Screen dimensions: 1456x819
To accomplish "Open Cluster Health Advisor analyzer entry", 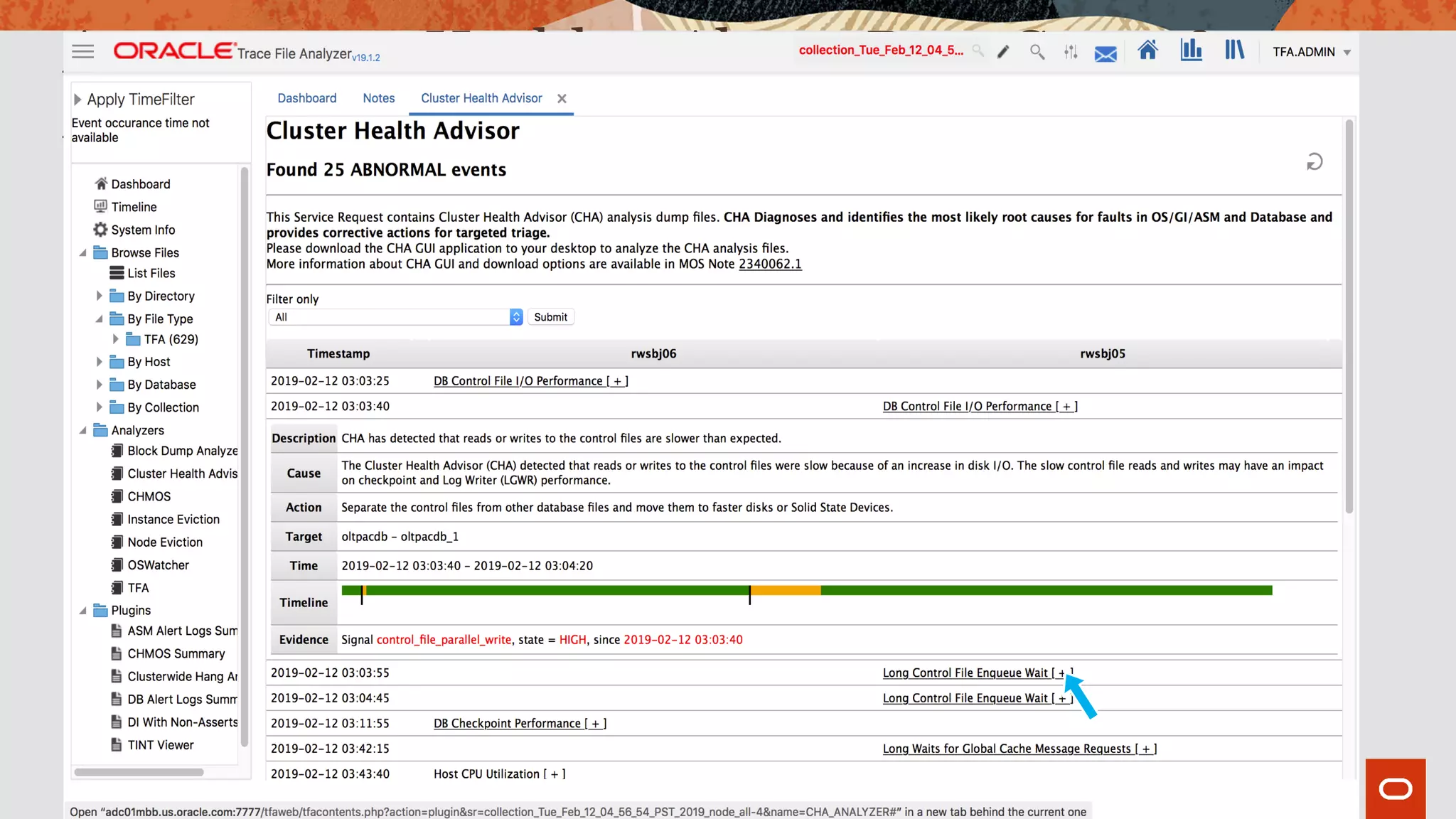I will pos(183,473).
